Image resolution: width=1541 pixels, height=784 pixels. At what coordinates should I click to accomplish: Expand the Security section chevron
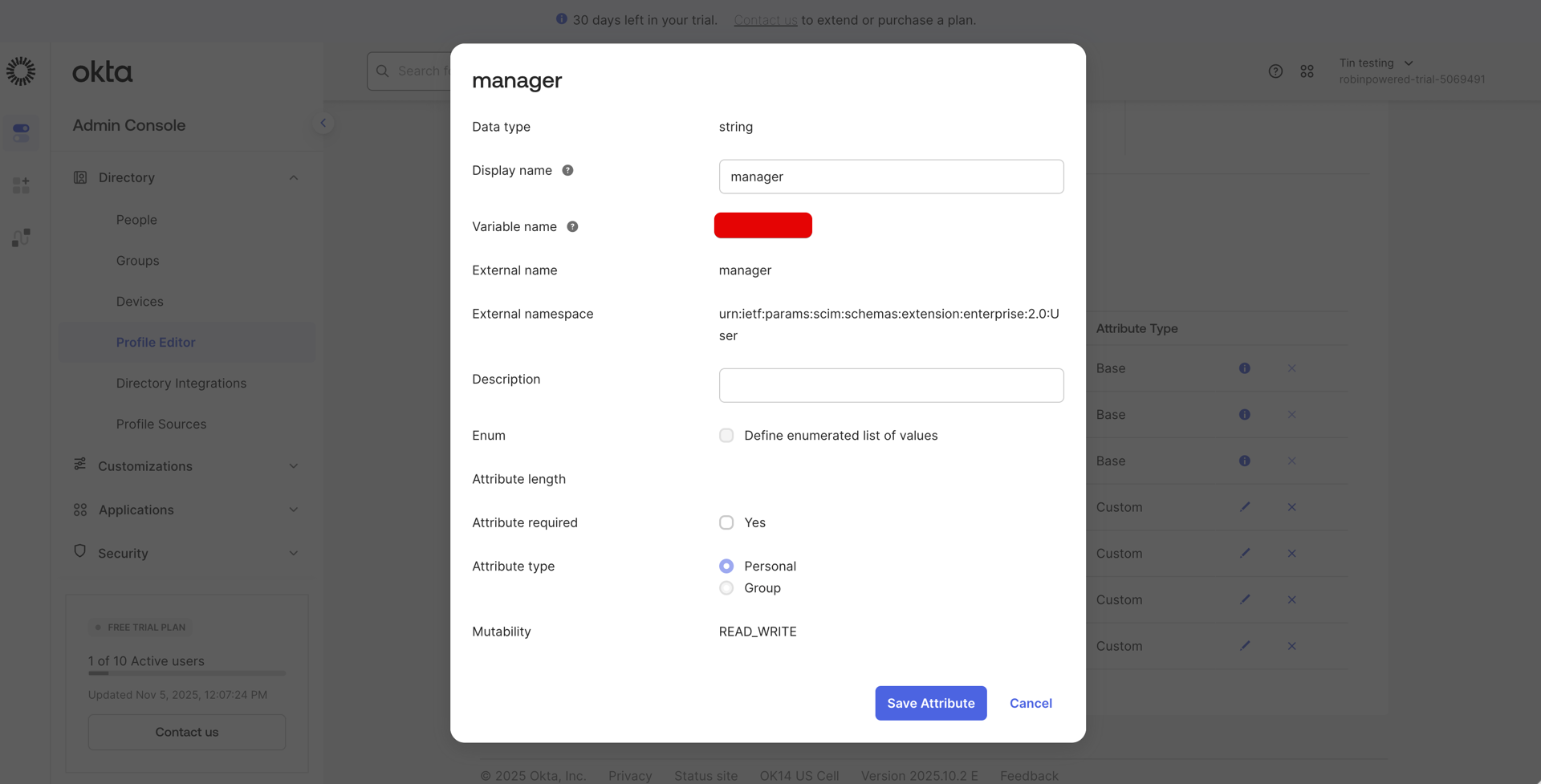pyautogui.click(x=294, y=553)
